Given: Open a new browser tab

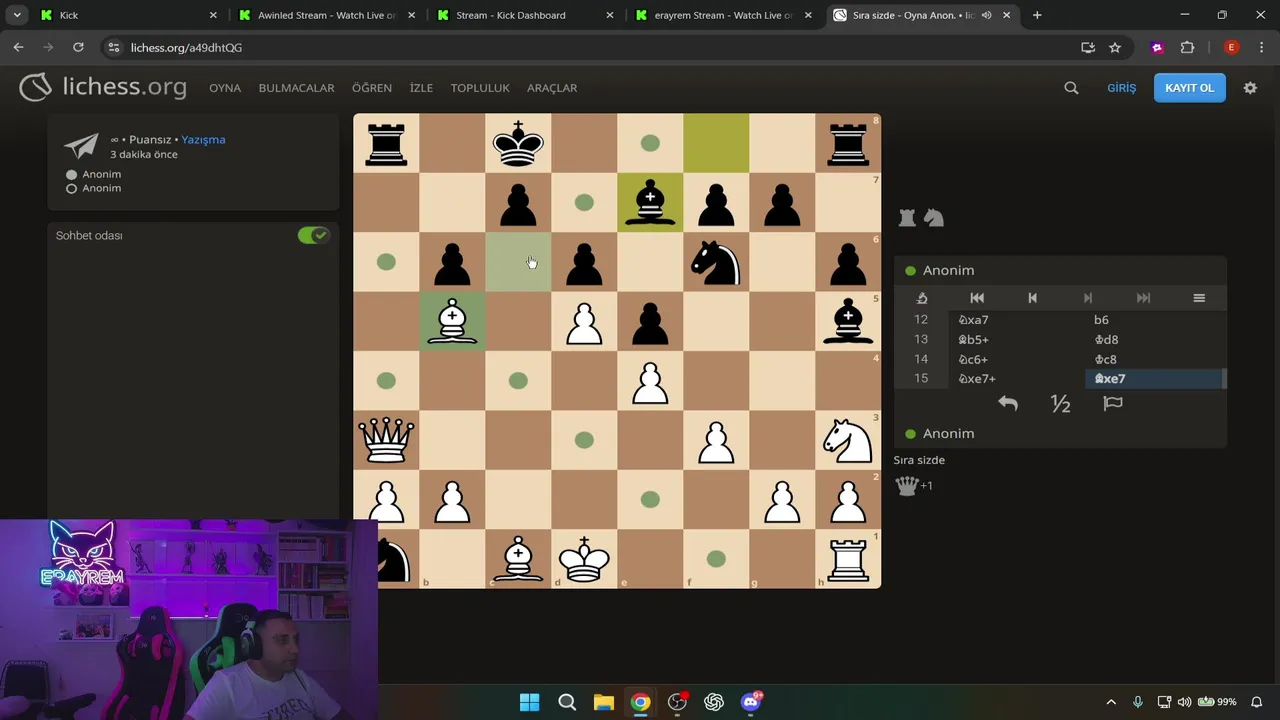Looking at the screenshot, I should pyautogui.click(x=1037, y=15).
